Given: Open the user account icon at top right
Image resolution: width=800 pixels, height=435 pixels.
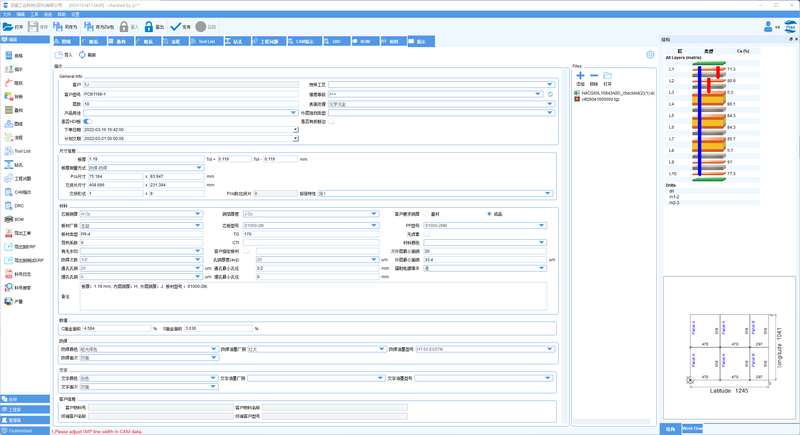Looking at the screenshot, I should pyautogui.click(x=768, y=27).
